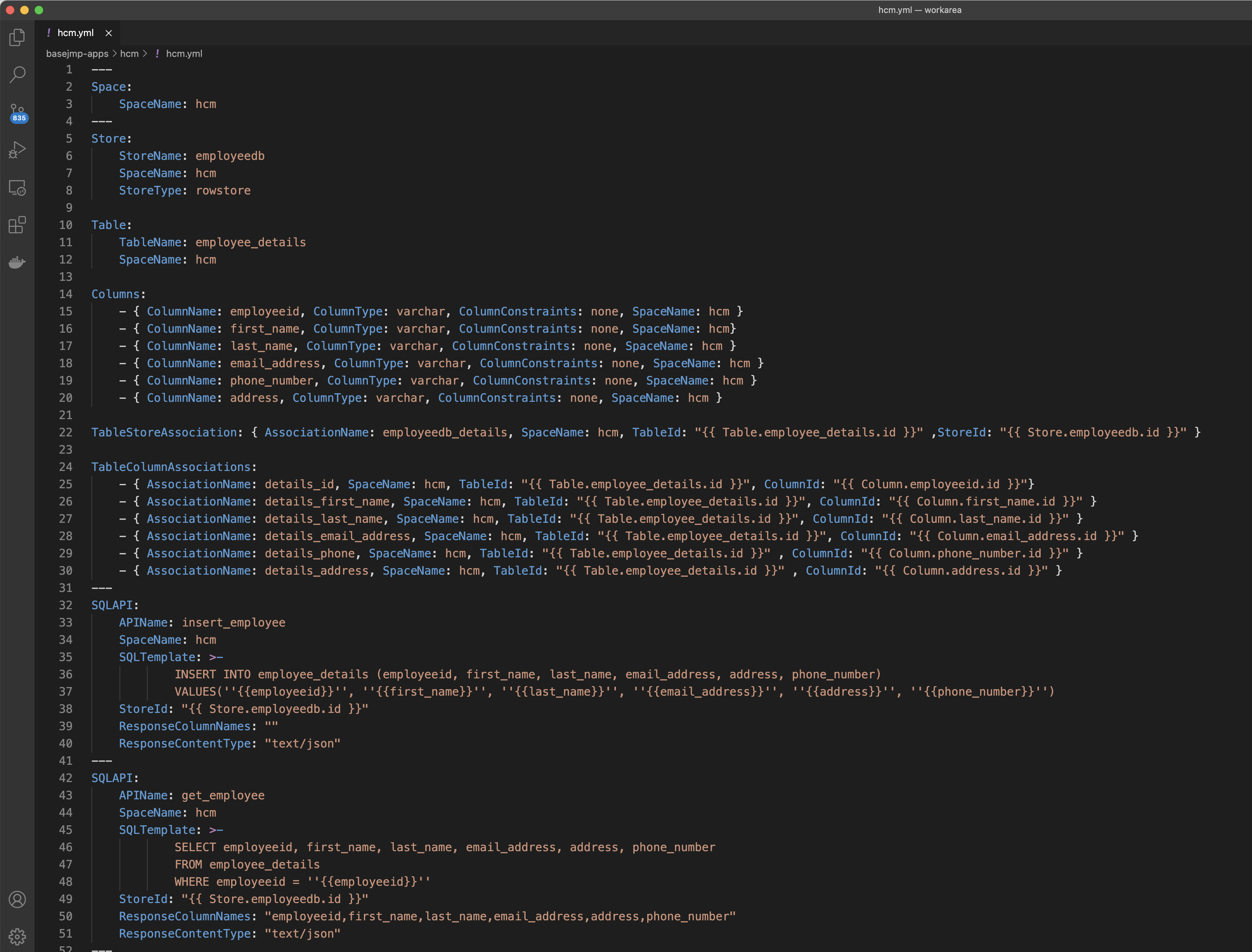Image resolution: width=1252 pixels, height=952 pixels.
Task: Open the Accounts menu icon
Action: 17,899
